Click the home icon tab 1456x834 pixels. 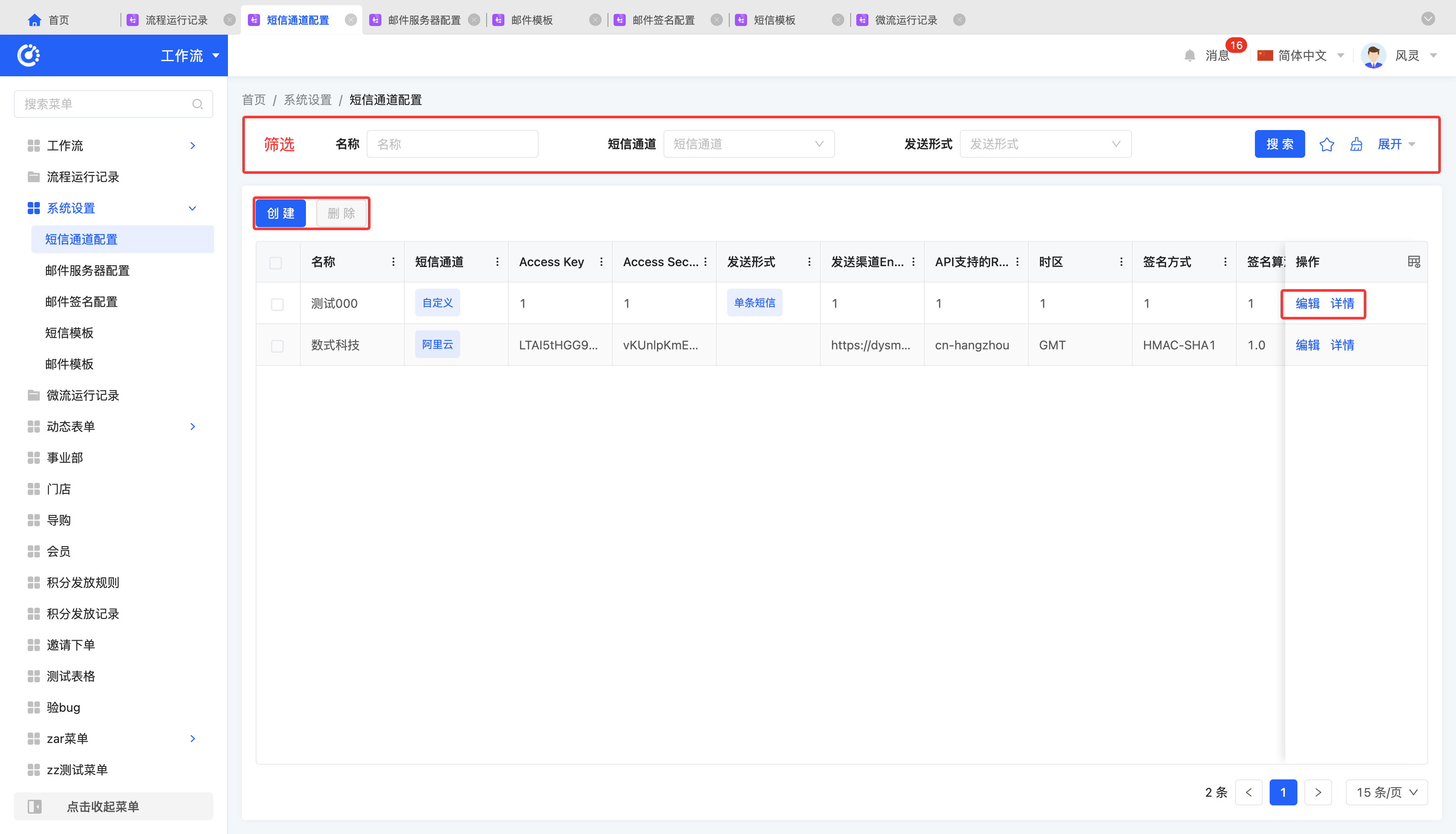(34, 20)
